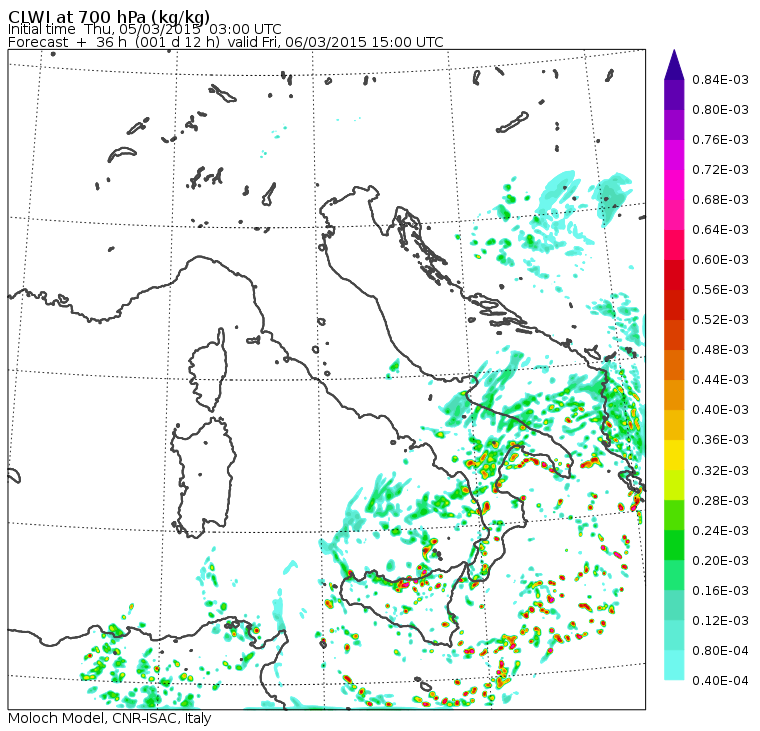Click legend band between 0.60E-03 and 0.56E-03

(x=674, y=275)
